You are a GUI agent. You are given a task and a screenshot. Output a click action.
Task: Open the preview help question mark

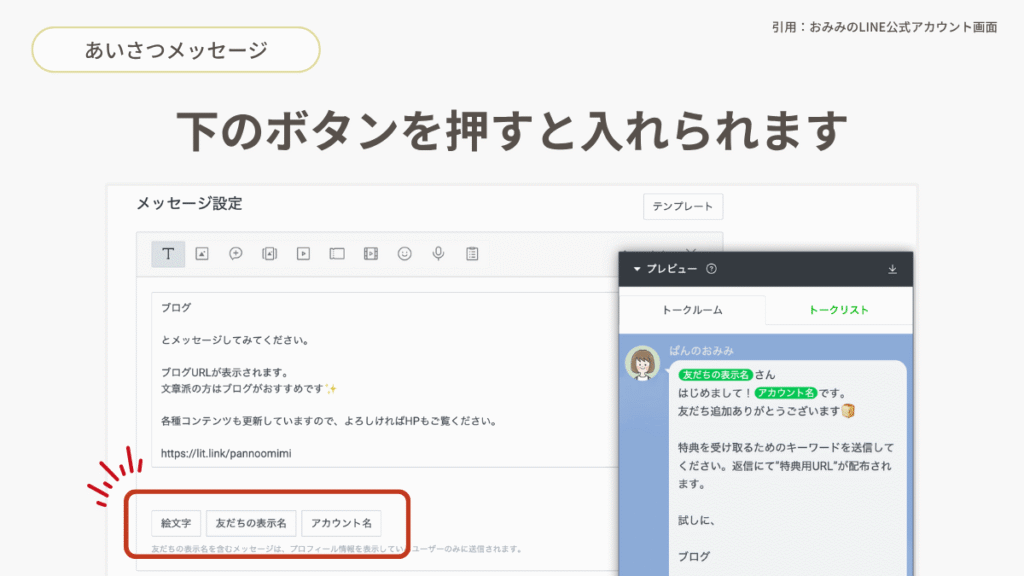click(x=711, y=269)
